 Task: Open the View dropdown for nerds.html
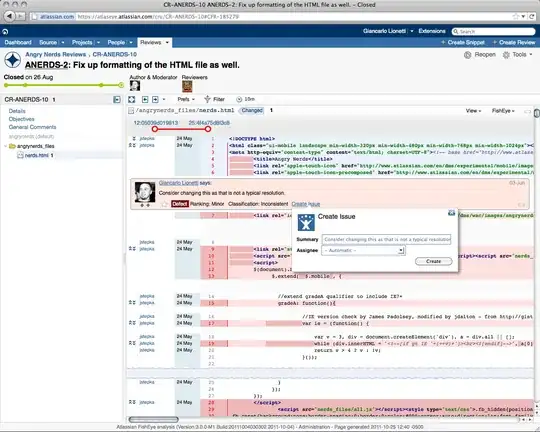(x=473, y=111)
